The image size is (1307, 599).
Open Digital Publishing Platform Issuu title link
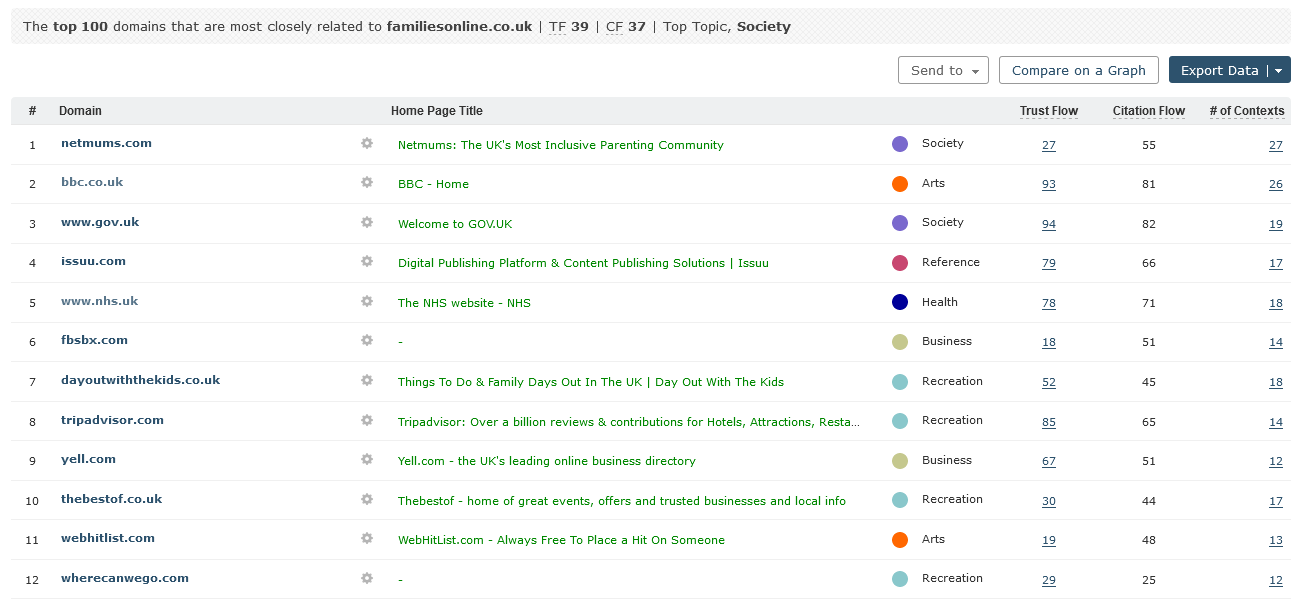click(x=583, y=263)
